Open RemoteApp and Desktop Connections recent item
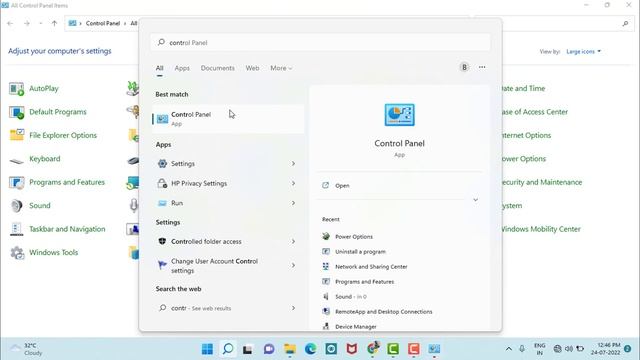 pos(384,311)
